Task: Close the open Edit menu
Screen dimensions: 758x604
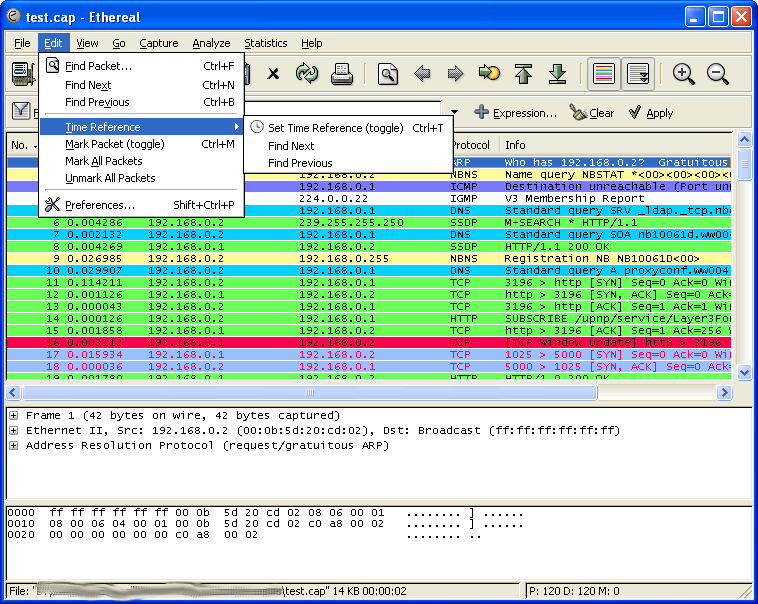Action: [x=53, y=43]
